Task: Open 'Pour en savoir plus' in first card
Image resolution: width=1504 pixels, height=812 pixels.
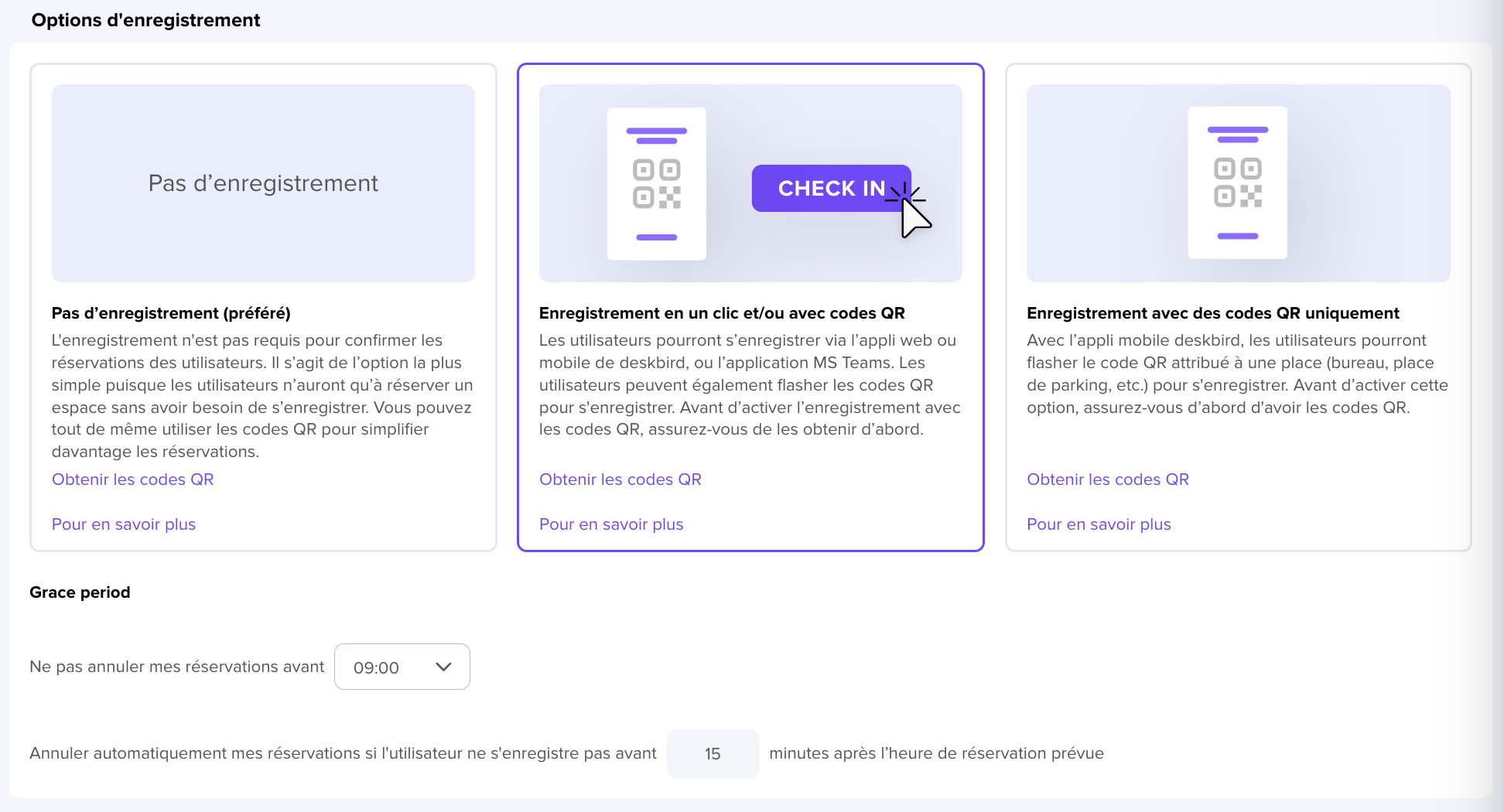Action: point(124,524)
